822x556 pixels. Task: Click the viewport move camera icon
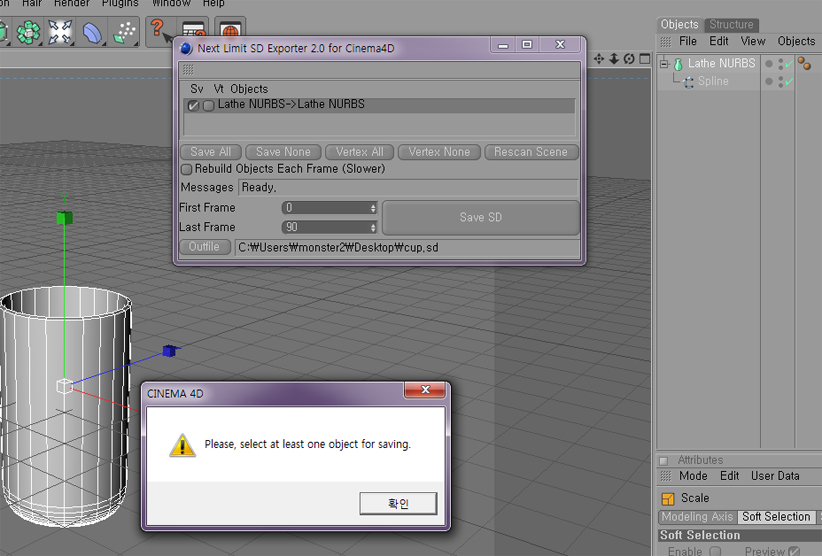click(x=599, y=59)
